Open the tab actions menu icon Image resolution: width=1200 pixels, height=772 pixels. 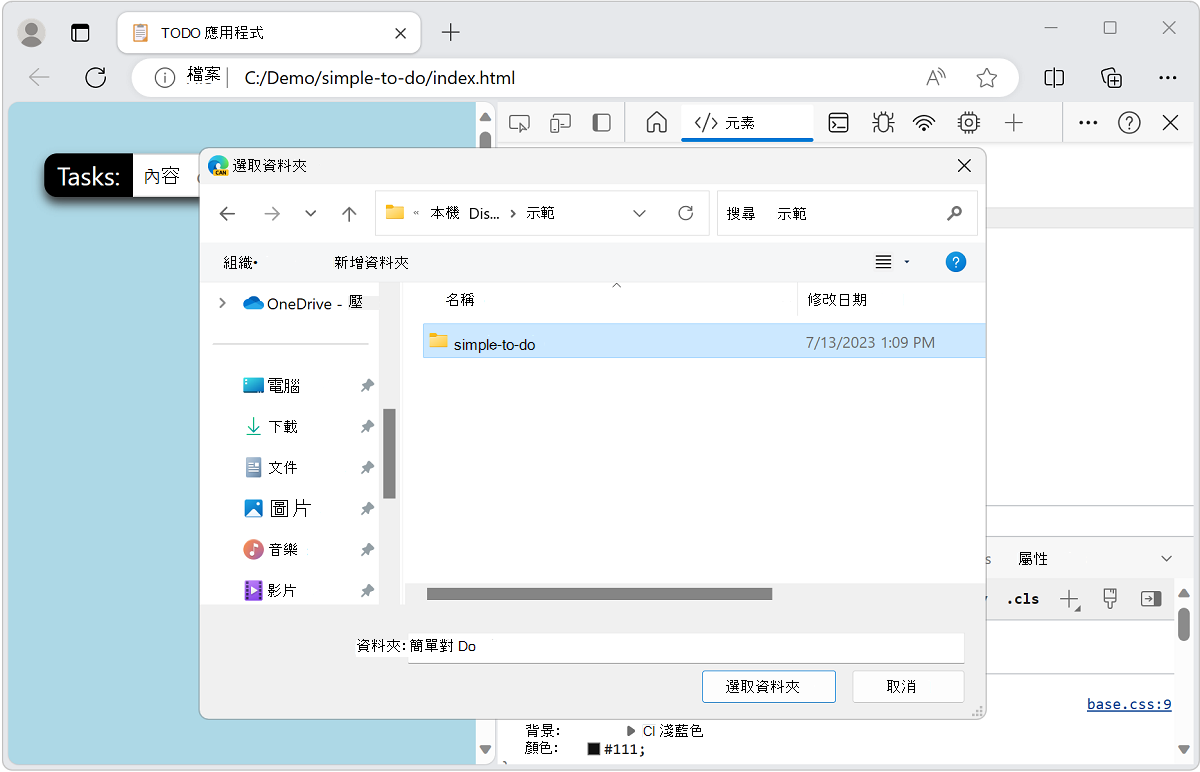coord(80,33)
